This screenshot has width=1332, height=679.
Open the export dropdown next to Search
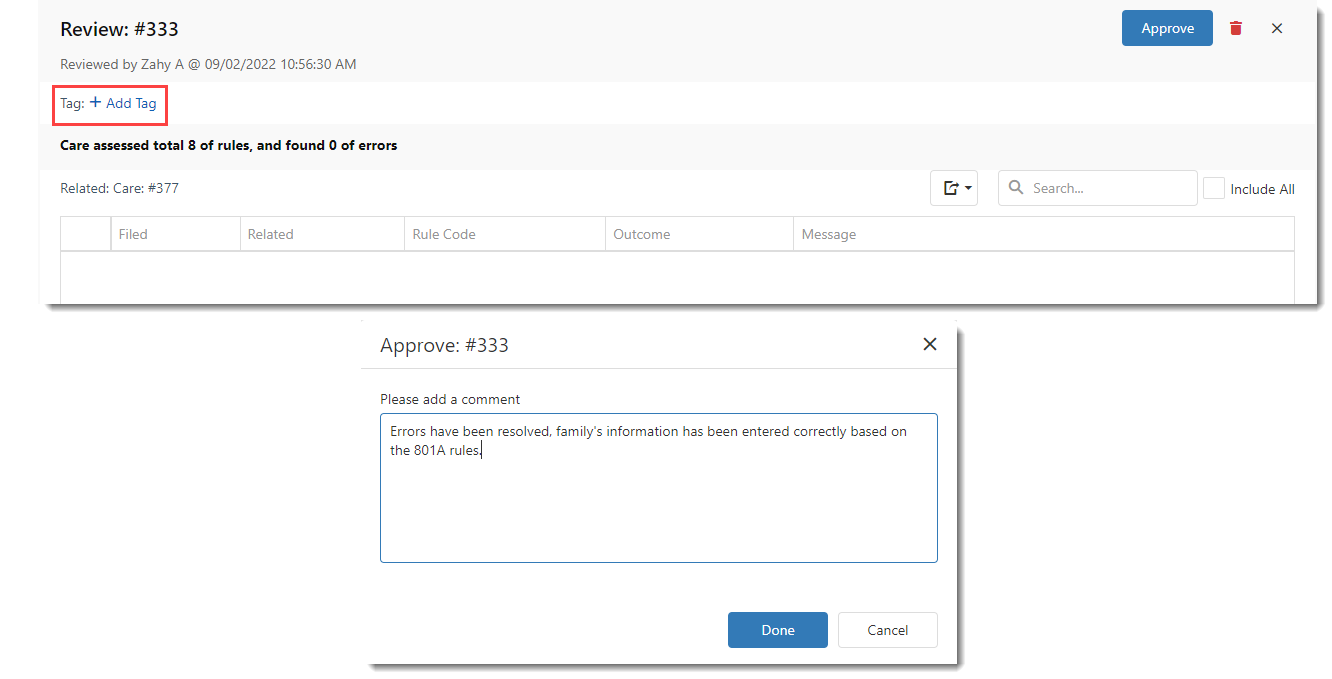(x=954, y=188)
